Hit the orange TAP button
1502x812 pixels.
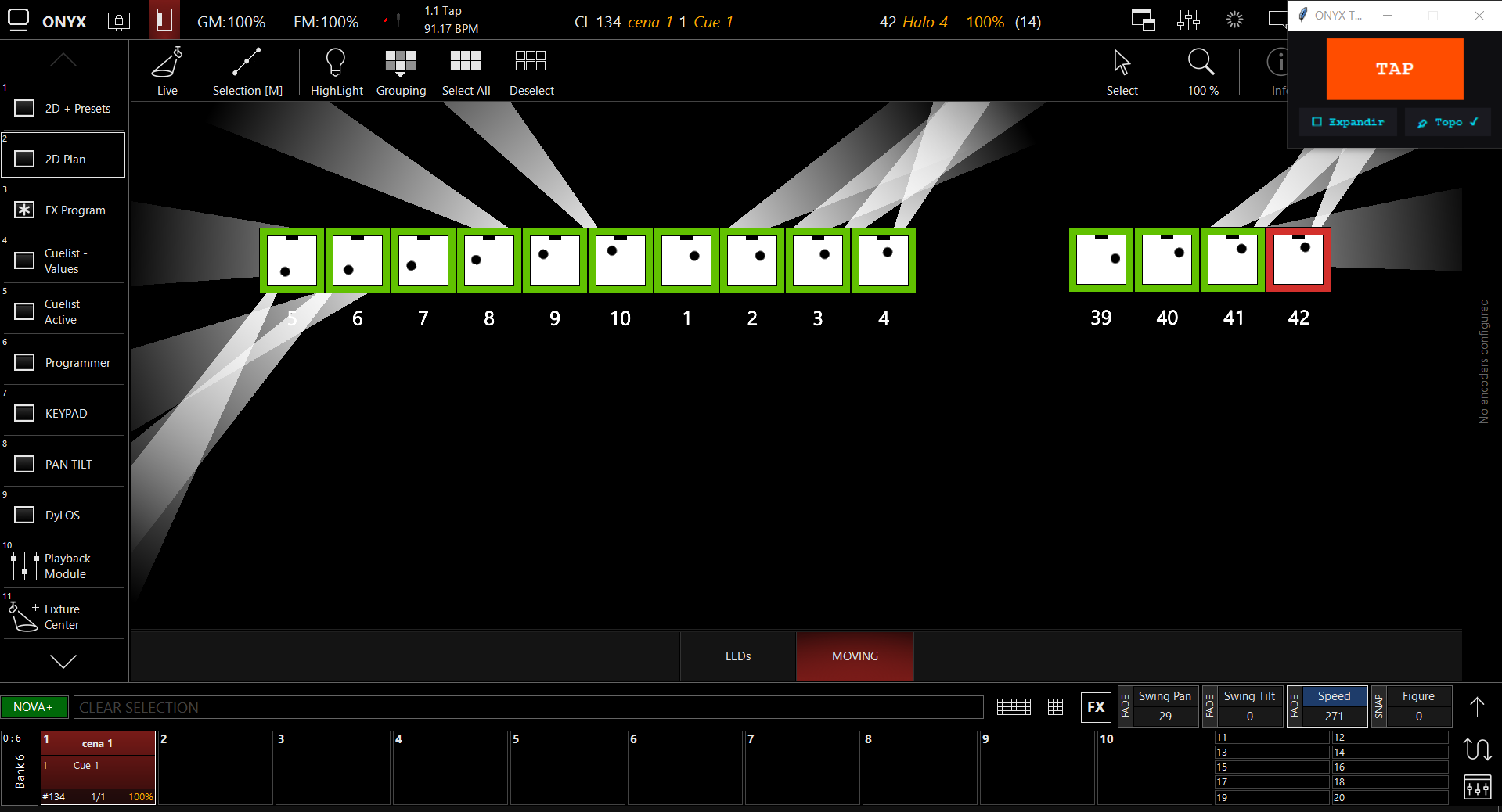point(1395,69)
